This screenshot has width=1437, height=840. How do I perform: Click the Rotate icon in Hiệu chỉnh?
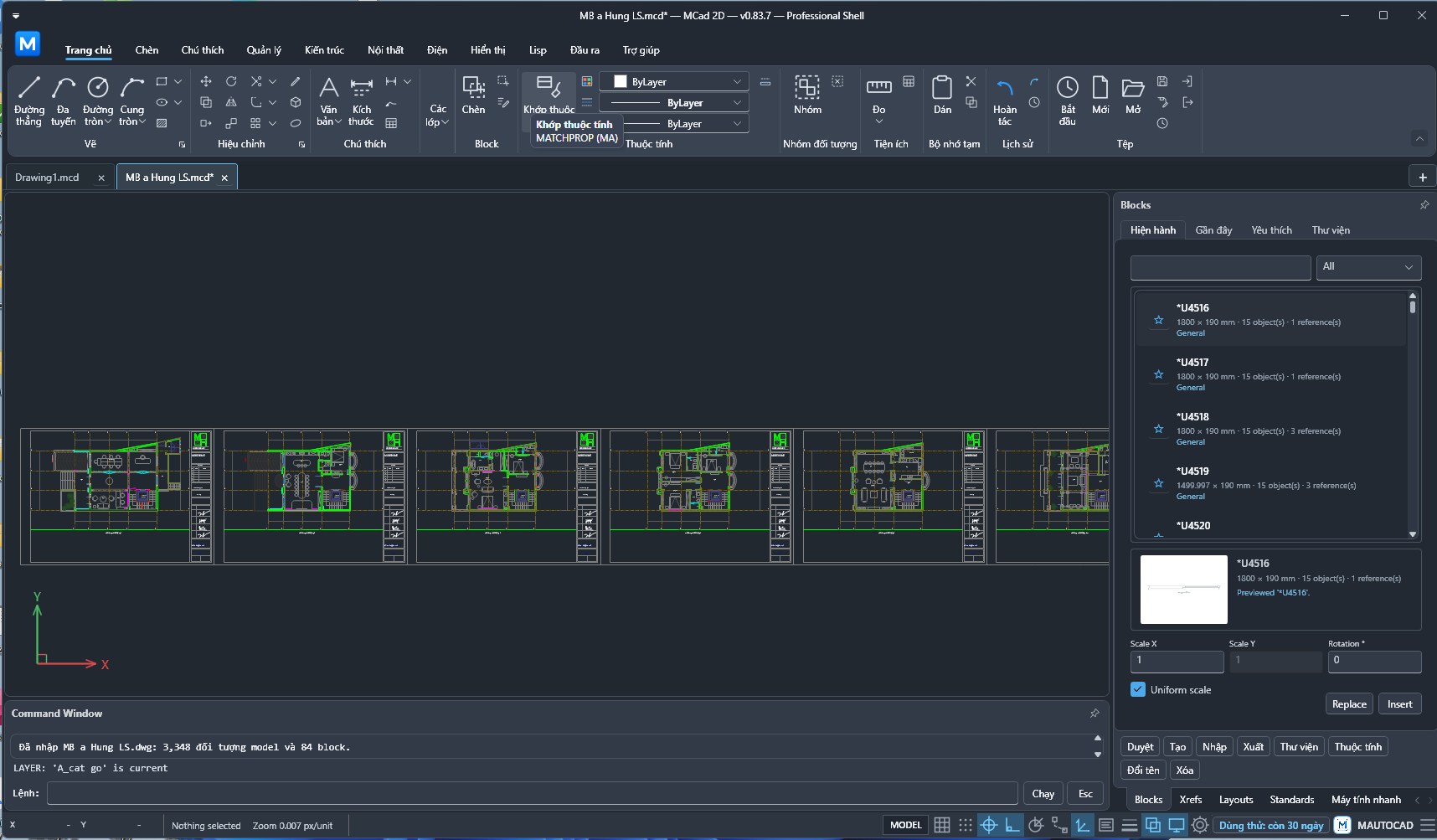(231, 81)
